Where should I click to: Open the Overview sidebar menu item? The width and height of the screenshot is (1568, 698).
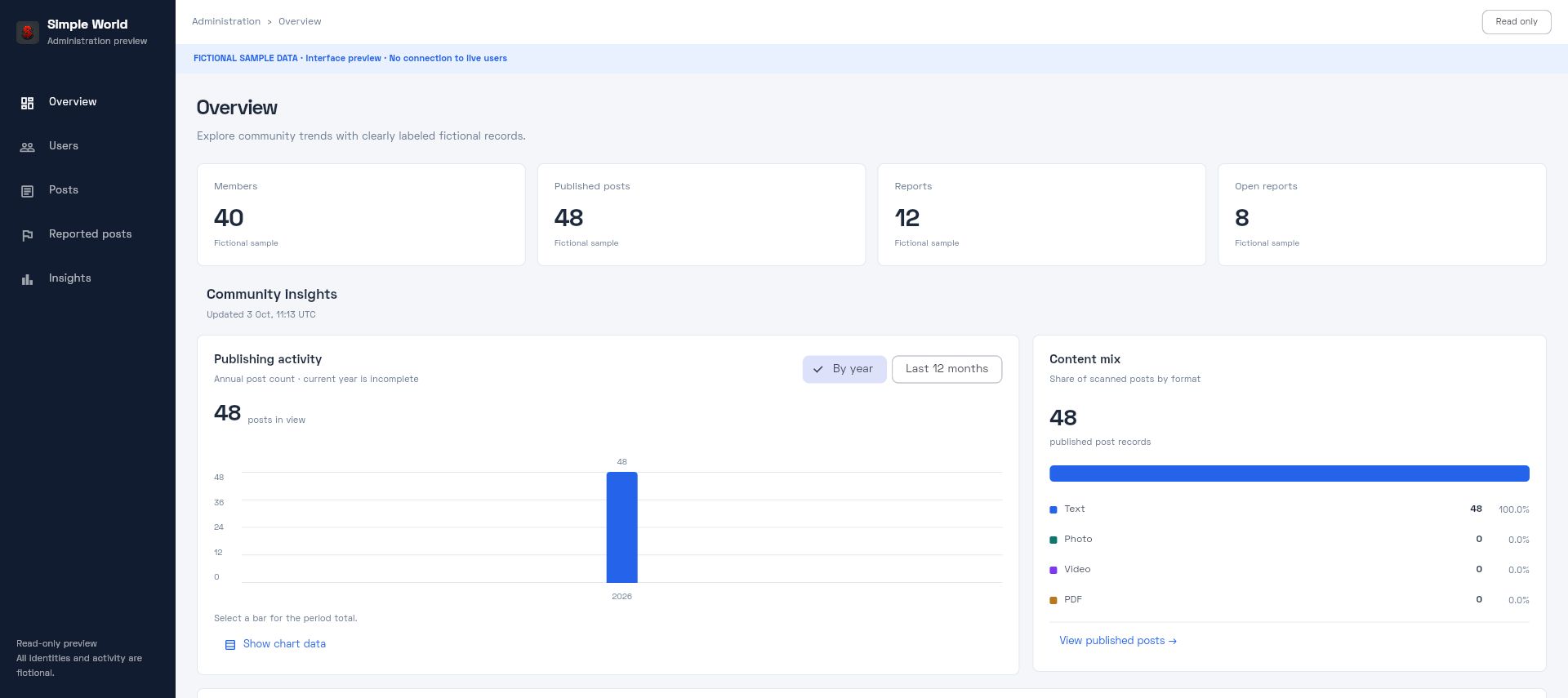(x=87, y=102)
